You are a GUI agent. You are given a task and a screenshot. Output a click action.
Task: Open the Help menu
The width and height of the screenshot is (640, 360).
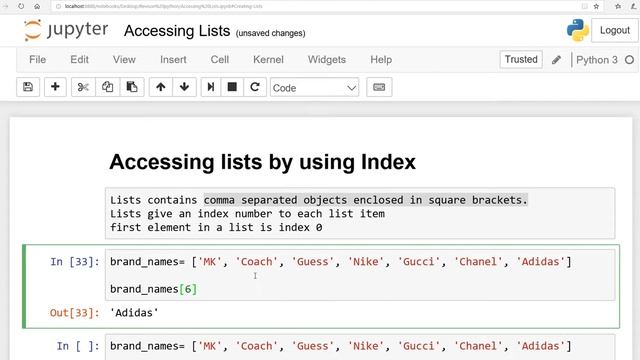[x=381, y=60]
